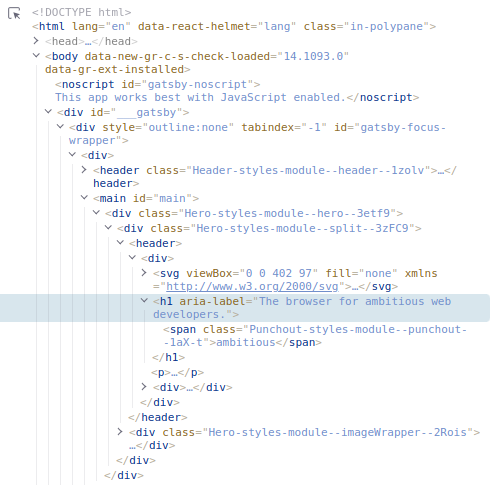Viewport: 492px width, 485px height.
Task: Select the collapsed p element
Action: pyautogui.click(x=177, y=373)
